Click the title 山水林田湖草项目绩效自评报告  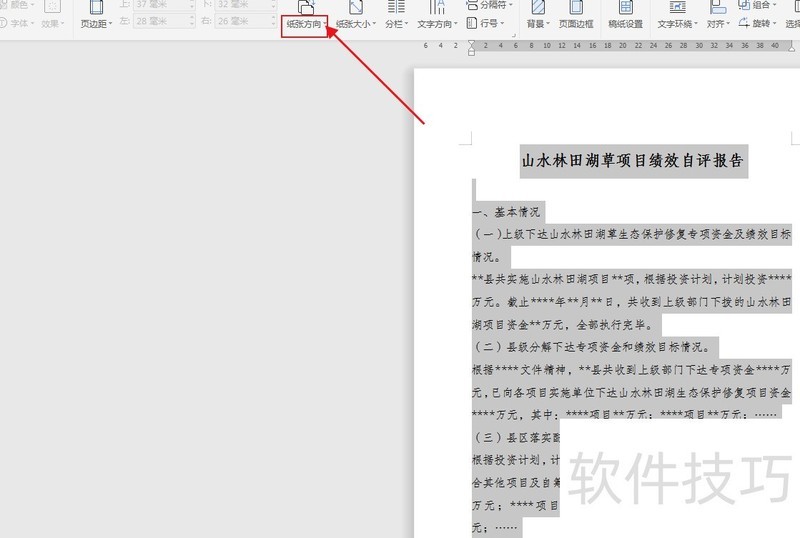pos(634,161)
